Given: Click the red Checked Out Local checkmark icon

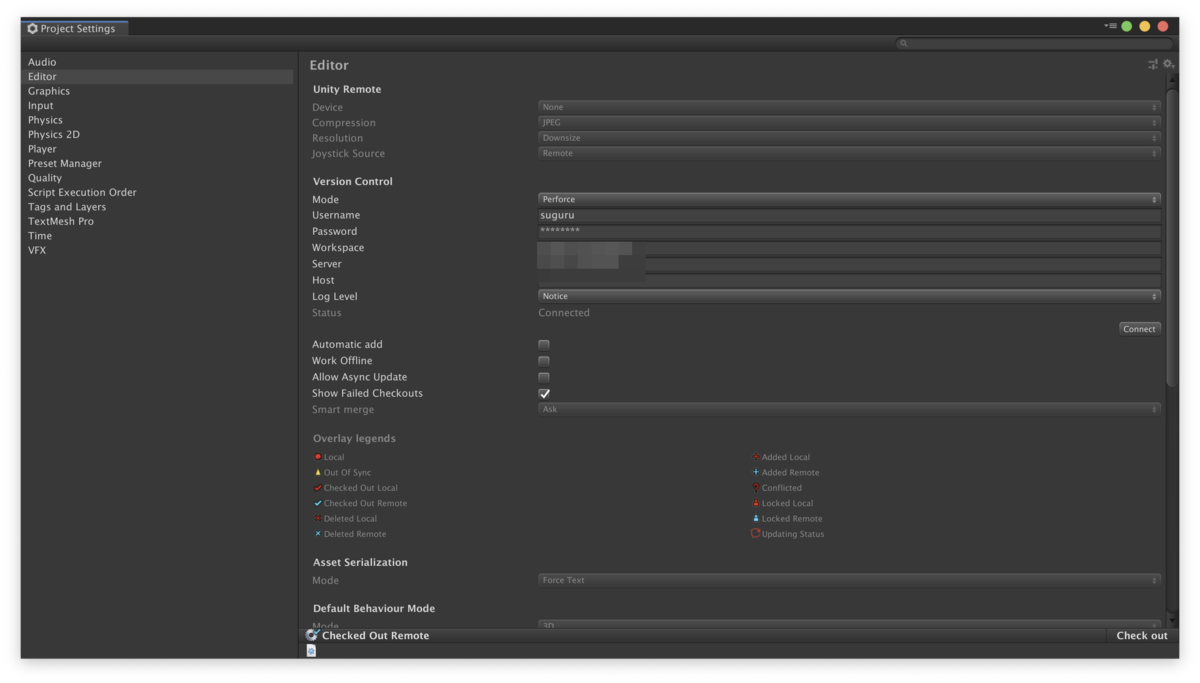Looking at the screenshot, I should [318, 488].
